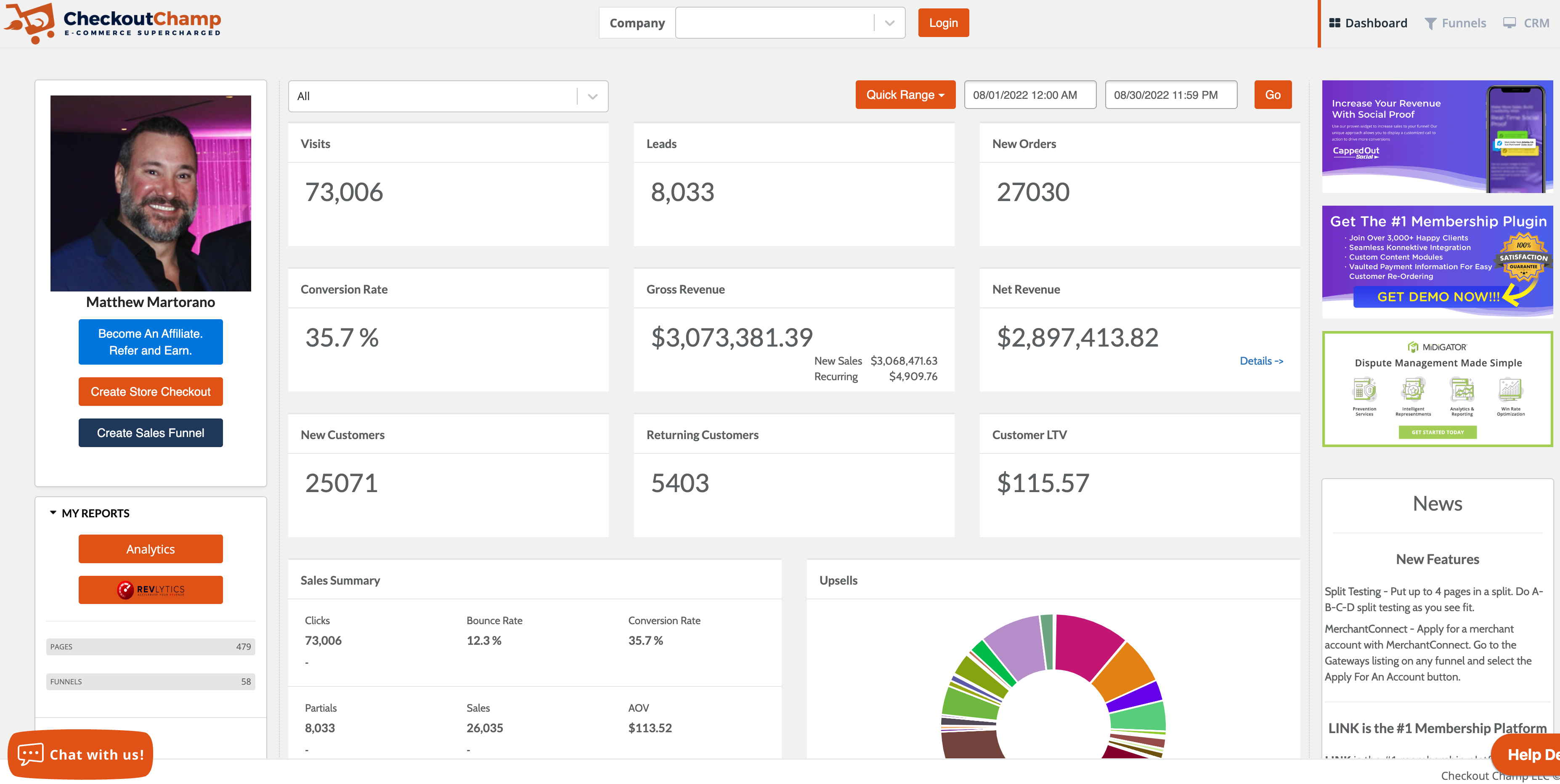
Task: Select the PAGES entry in sidebar
Action: (150, 646)
